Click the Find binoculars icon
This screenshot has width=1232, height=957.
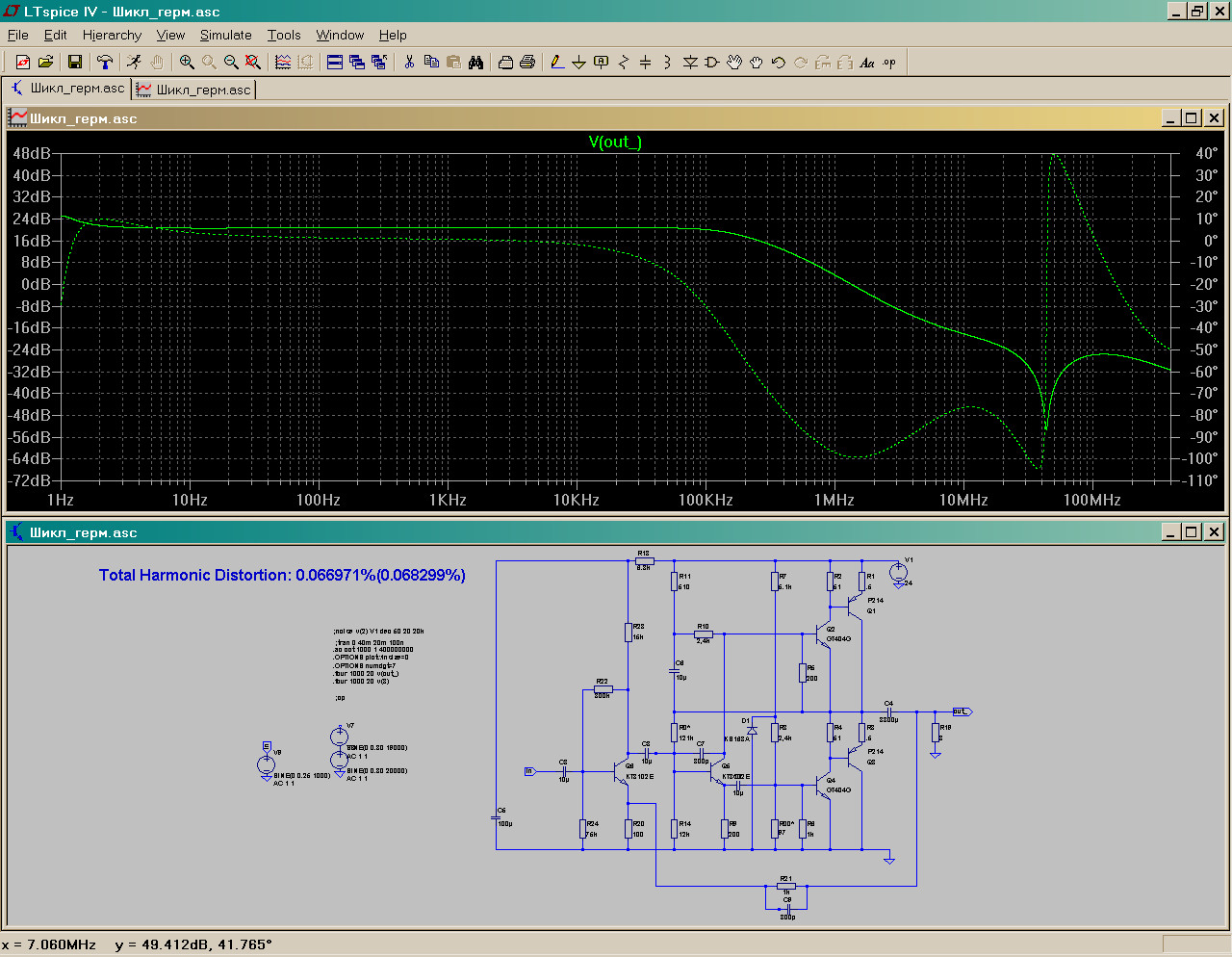[x=475, y=63]
